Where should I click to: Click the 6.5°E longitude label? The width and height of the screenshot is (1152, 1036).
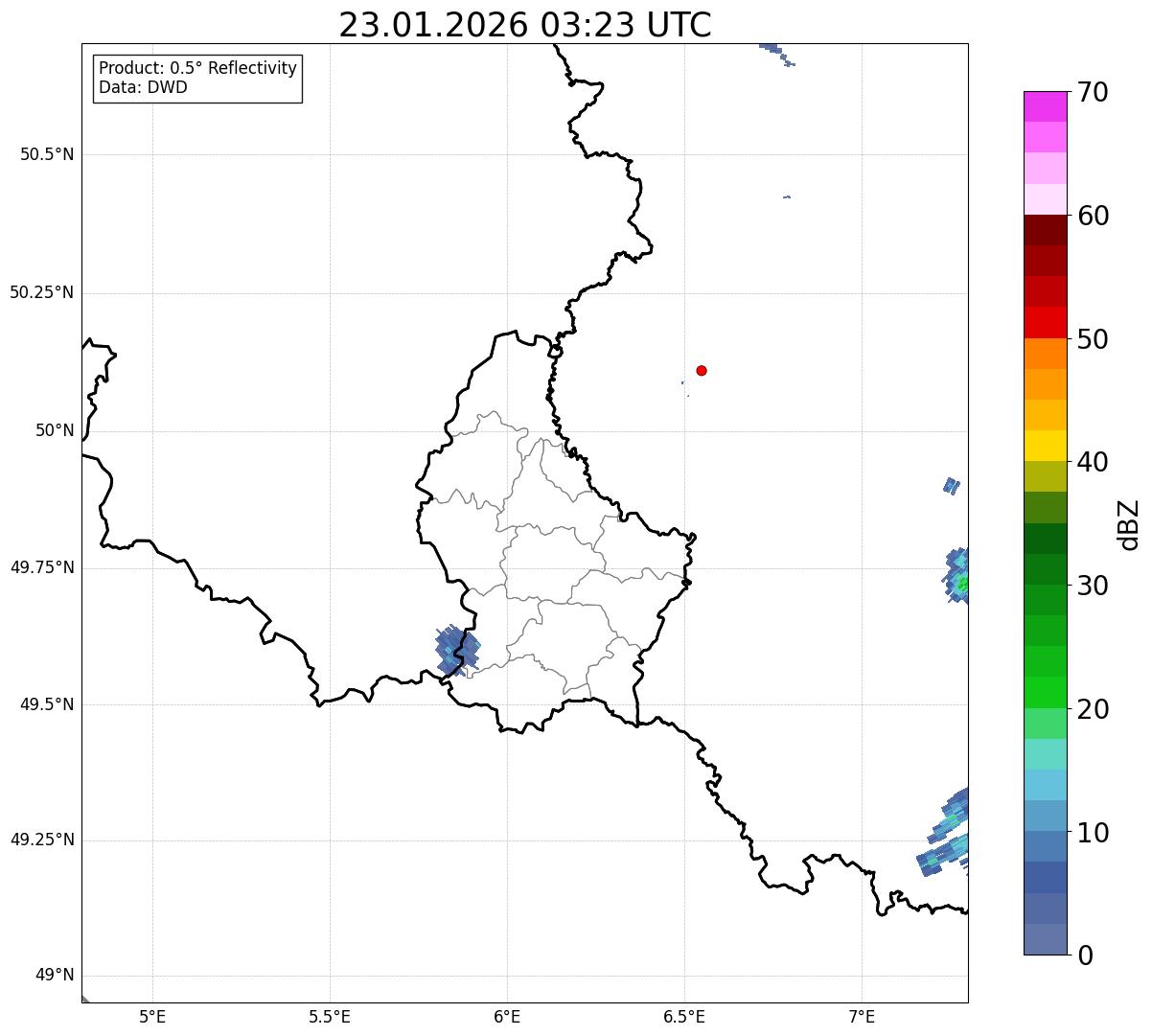click(684, 1017)
